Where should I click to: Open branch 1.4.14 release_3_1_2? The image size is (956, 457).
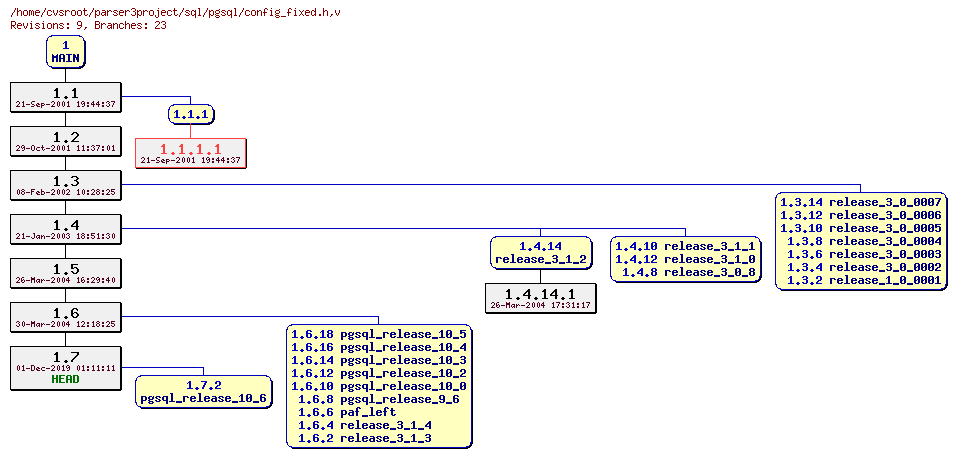pos(541,253)
